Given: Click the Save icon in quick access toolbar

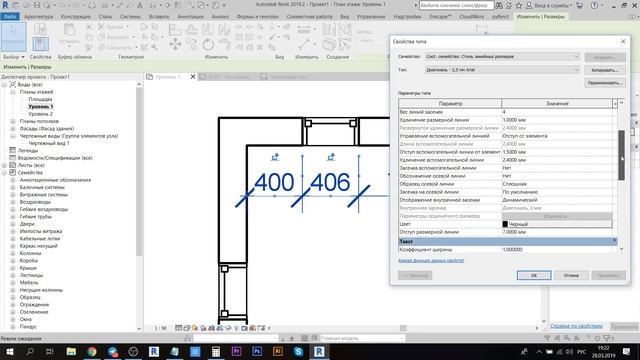Looking at the screenshot, I should pos(37,5).
